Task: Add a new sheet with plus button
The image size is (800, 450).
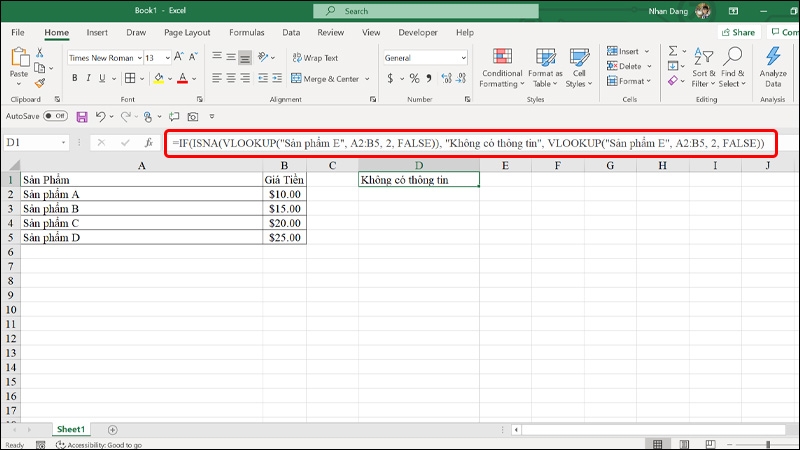Action: pos(112,429)
